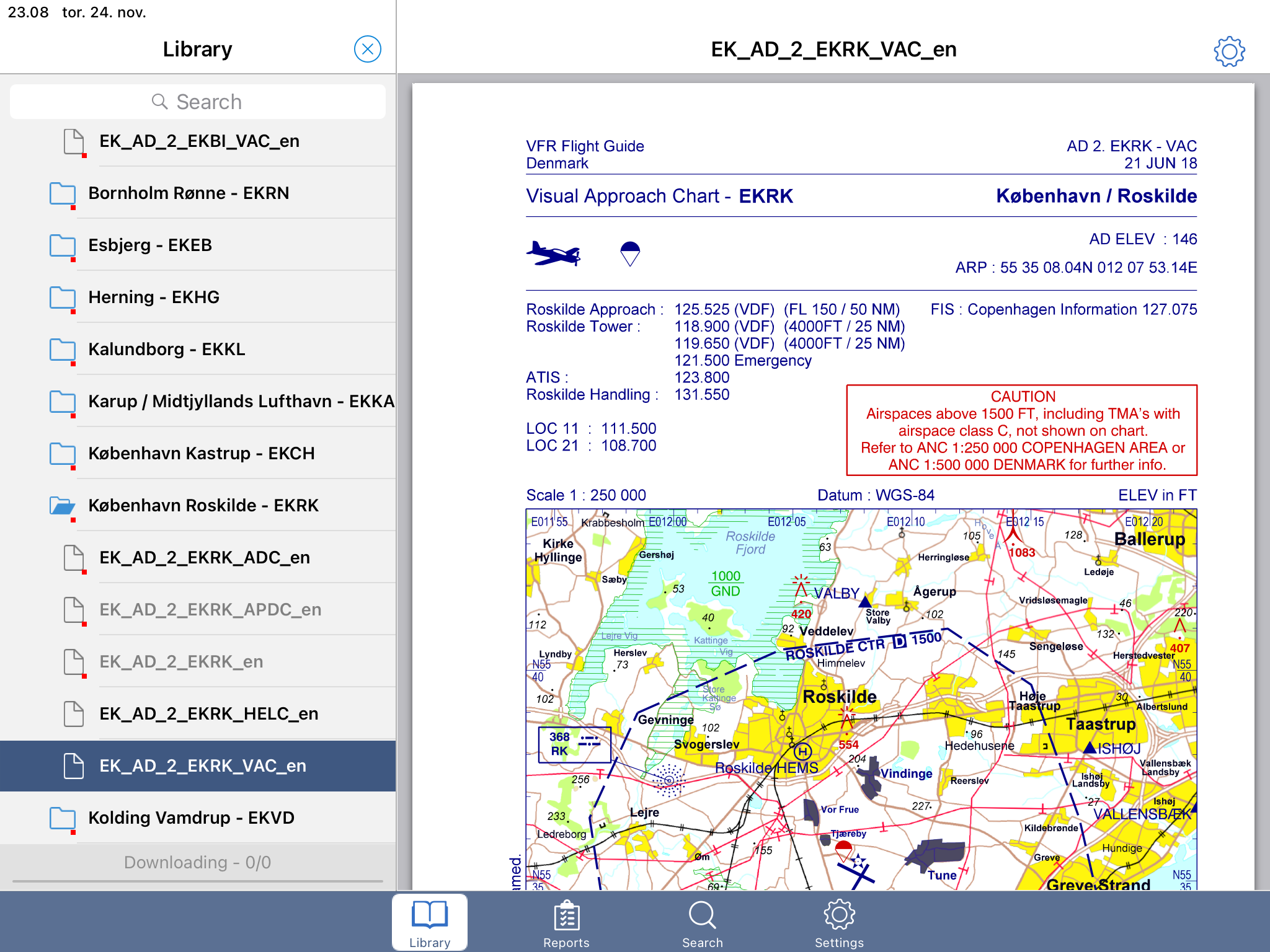Click the airplane symbol on the chart page
Screen dimensions: 1270x952
tap(554, 253)
